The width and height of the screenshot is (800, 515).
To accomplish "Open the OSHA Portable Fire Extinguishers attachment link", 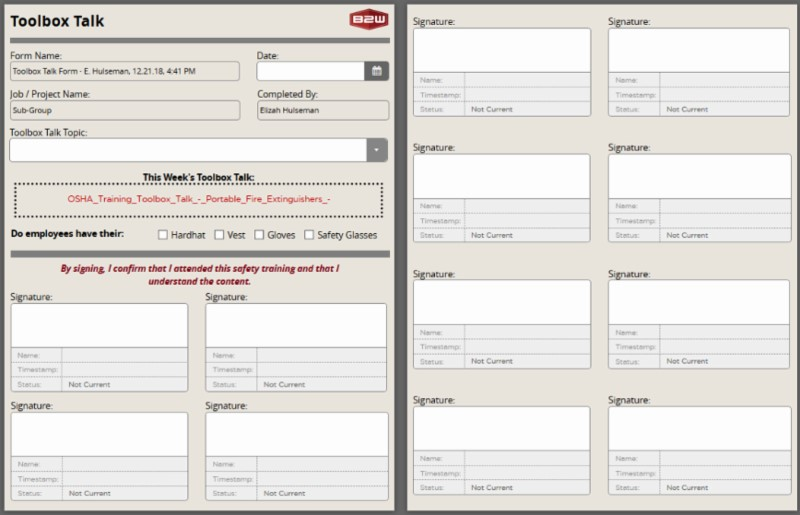I will [199, 199].
